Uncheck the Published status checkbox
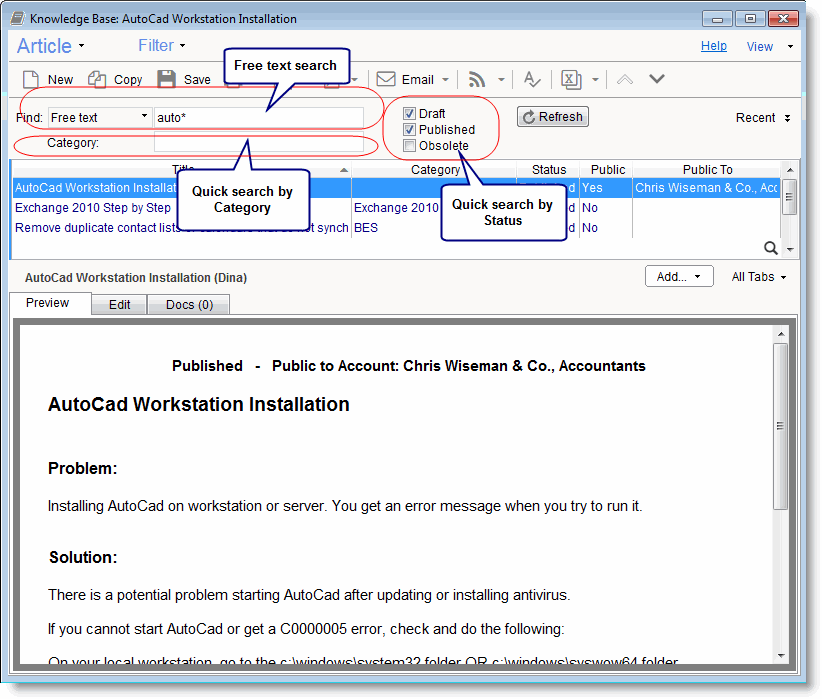The width and height of the screenshot is (822, 699). tap(409, 130)
